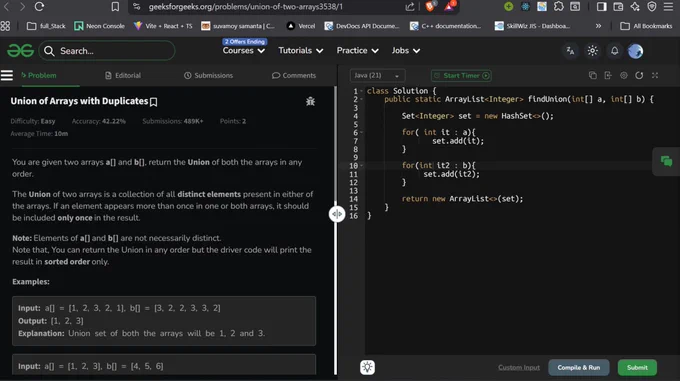680x381 pixels.
Task: Open the VPN shield icon
Action: point(651,7)
